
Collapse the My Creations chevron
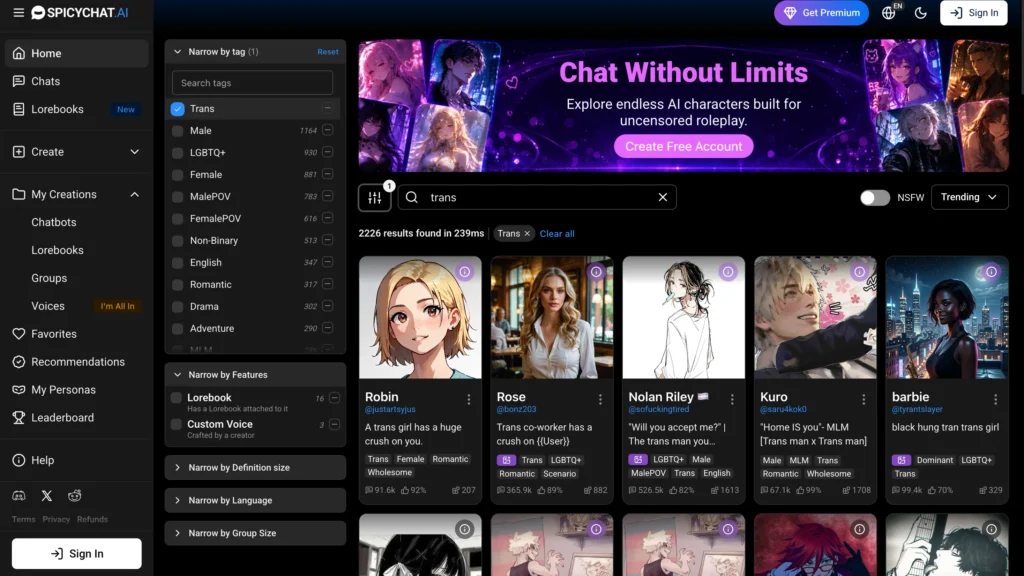(135, 194)
